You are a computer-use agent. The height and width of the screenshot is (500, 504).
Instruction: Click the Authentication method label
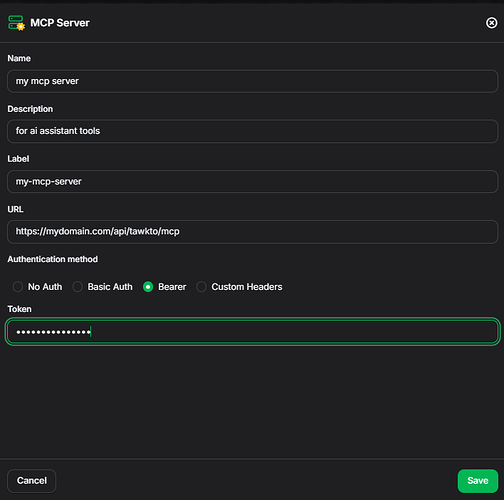[53, 259]
